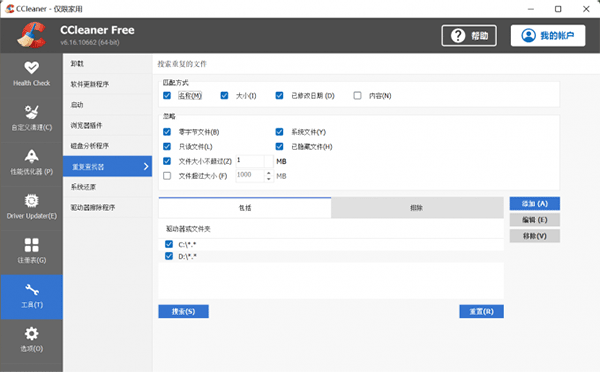Image resolution: width=600 pixels, height=372 pixels.
Task: Open 磁盘分析程序 disk analyzer
Action: point(108,146)
